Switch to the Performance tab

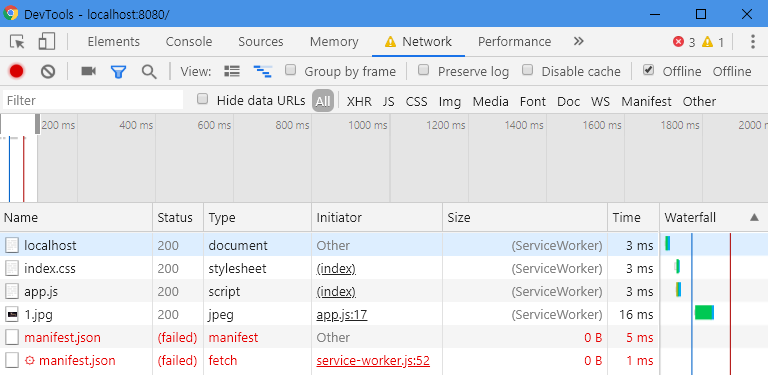point(514,42)
